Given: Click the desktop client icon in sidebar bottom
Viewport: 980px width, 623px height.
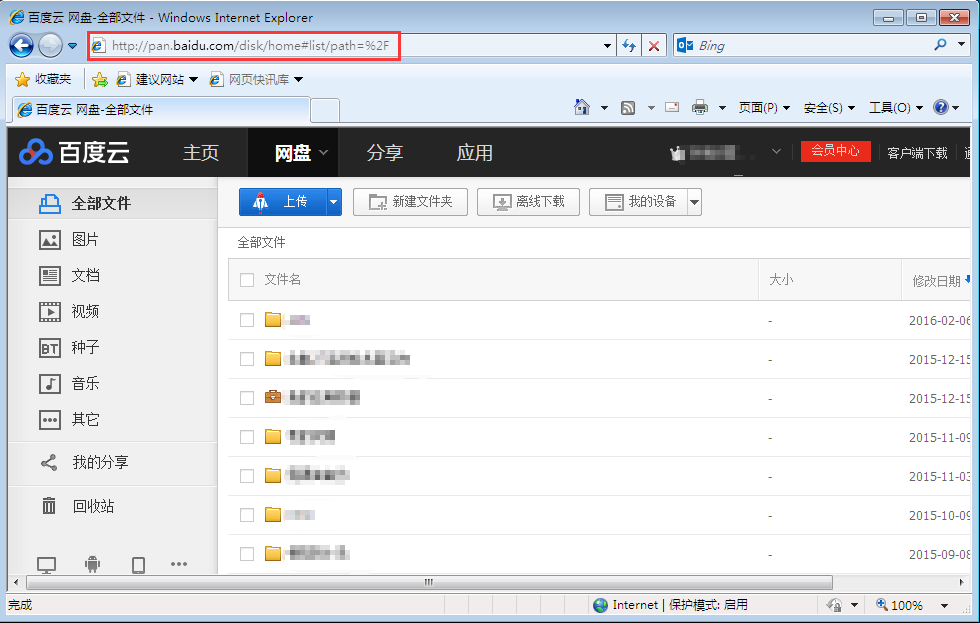Looking at the screenshot, I should (x=46, y=565).
